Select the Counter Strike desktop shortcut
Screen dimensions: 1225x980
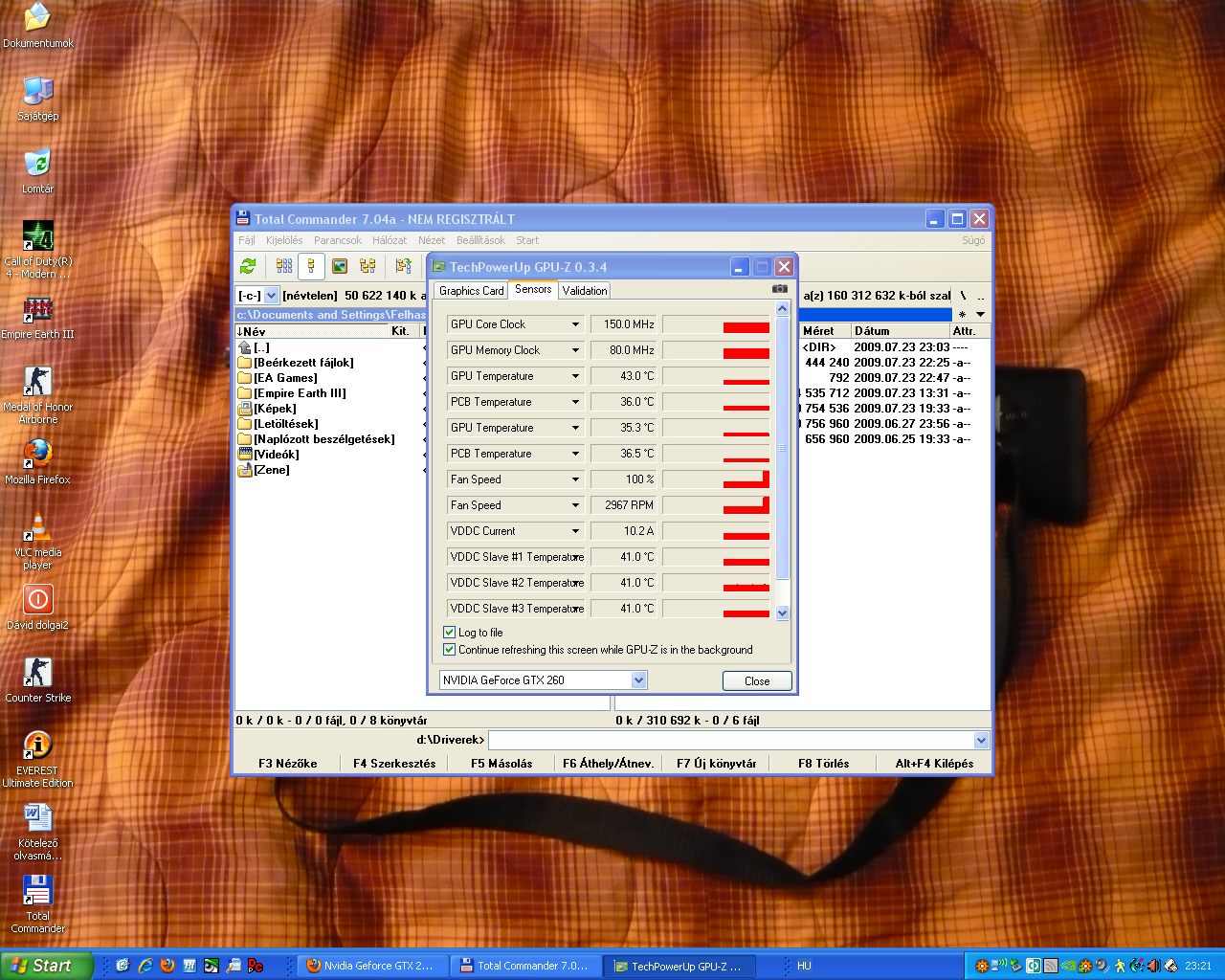pyautogui.click(x=37, y=680)
